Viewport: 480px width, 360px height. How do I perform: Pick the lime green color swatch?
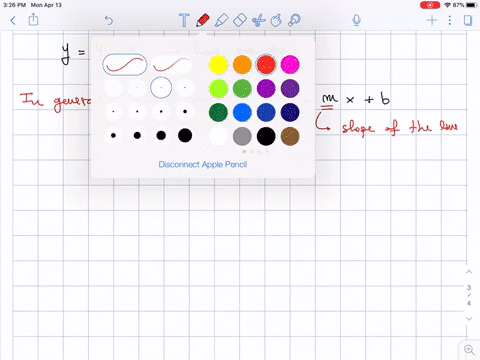click(219, 89)
